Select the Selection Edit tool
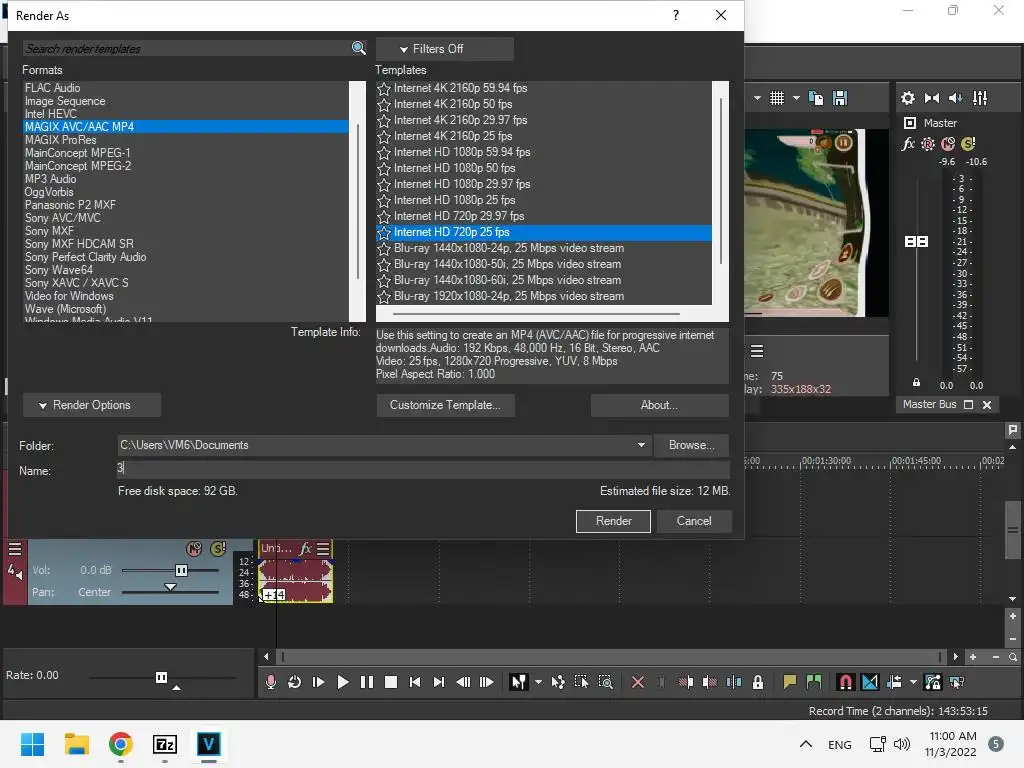Screen dimensions: 1024x768 click(581, 682)
